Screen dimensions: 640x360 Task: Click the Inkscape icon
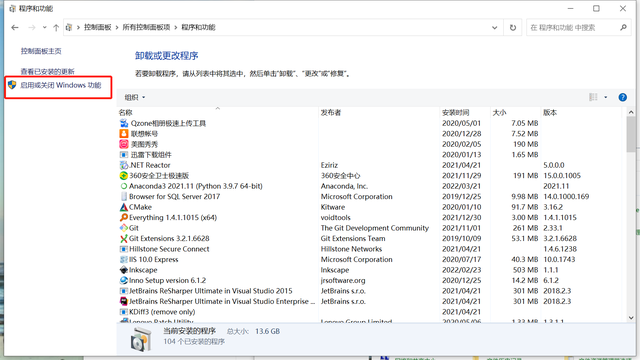(124, 270)
